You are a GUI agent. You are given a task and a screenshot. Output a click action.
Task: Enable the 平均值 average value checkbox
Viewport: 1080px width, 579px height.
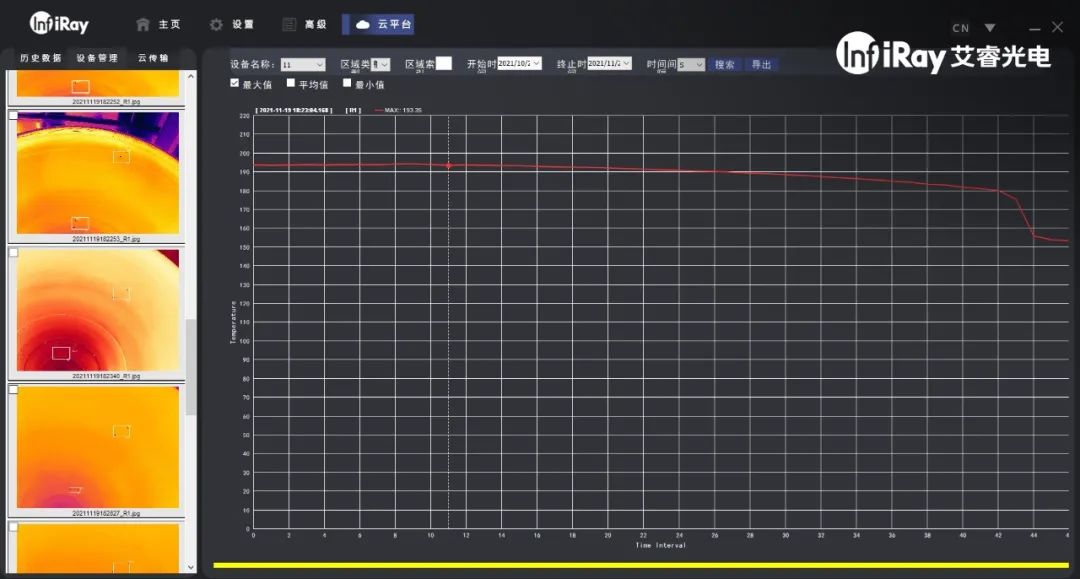(291, 84)
